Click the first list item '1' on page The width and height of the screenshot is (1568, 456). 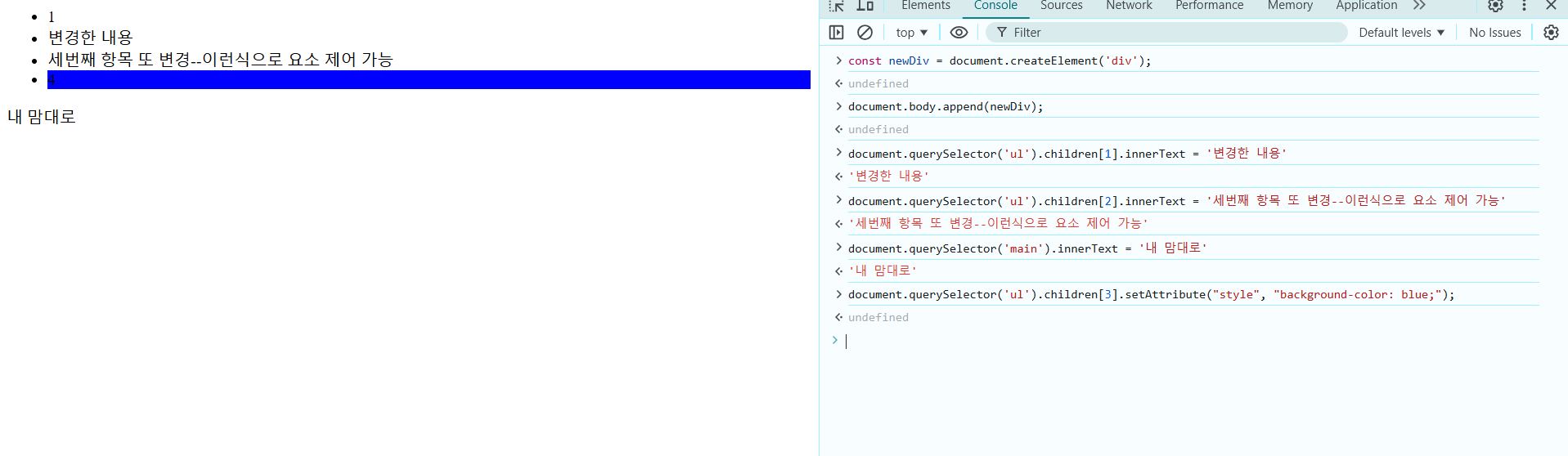(52, 16)
